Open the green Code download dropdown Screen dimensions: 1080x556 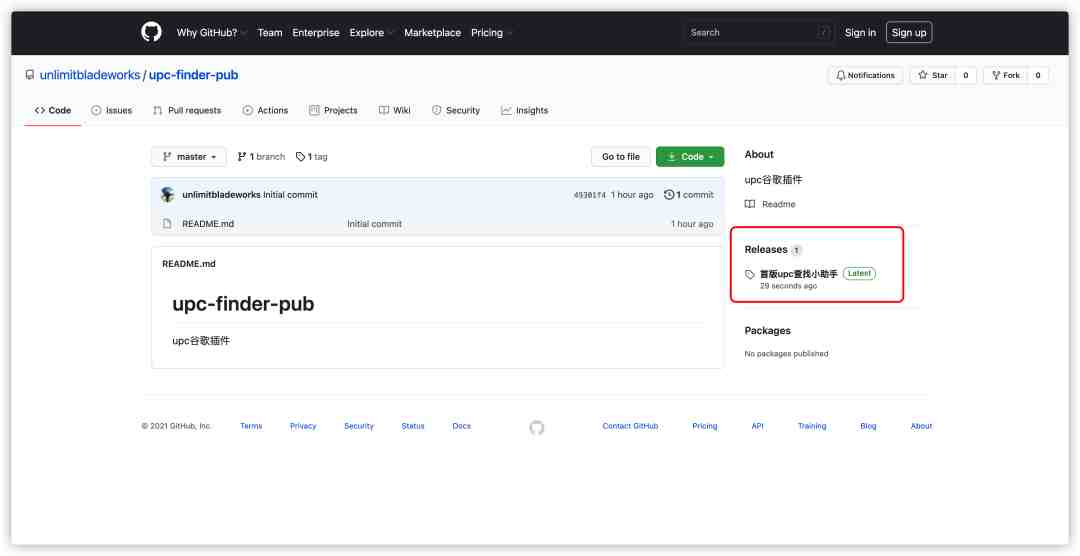[690, 156]
